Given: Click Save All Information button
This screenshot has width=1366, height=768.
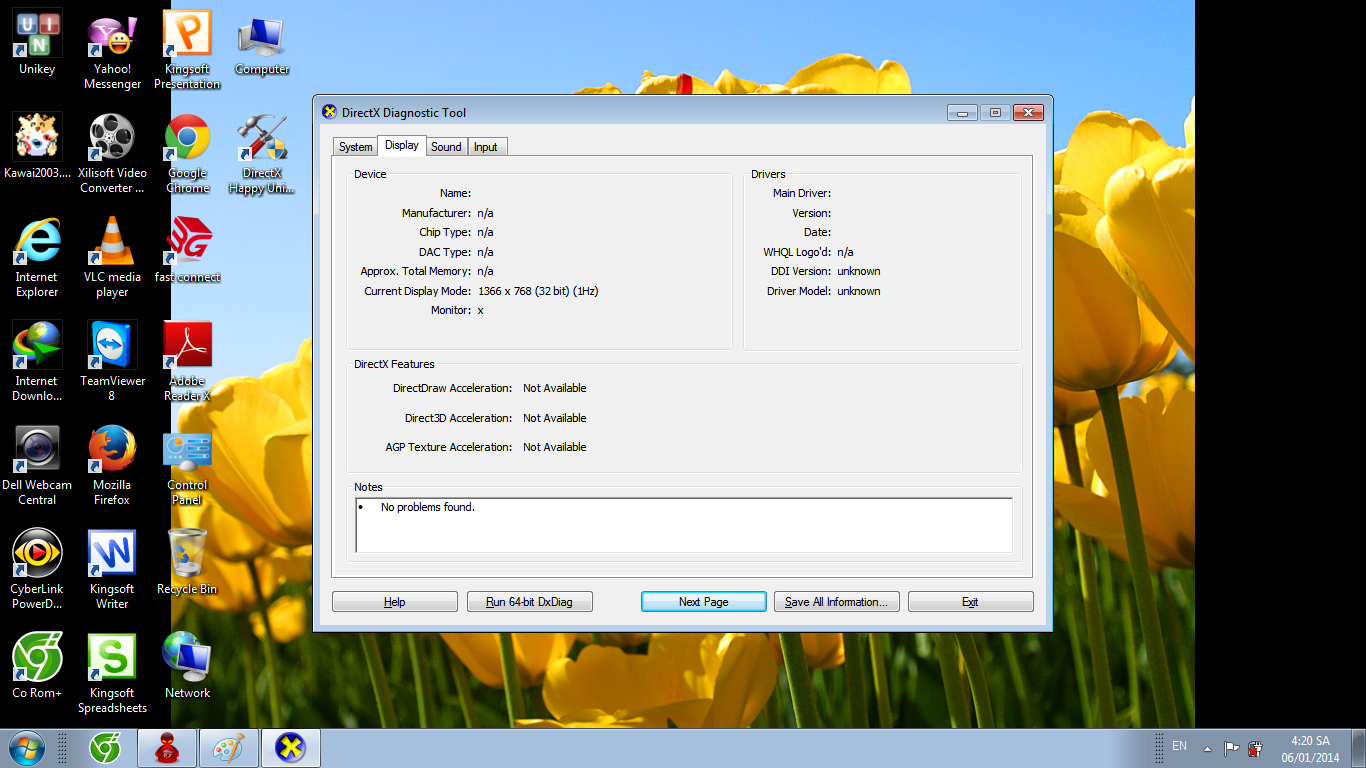Looking at the screenshot, I should tap(837, 602).
